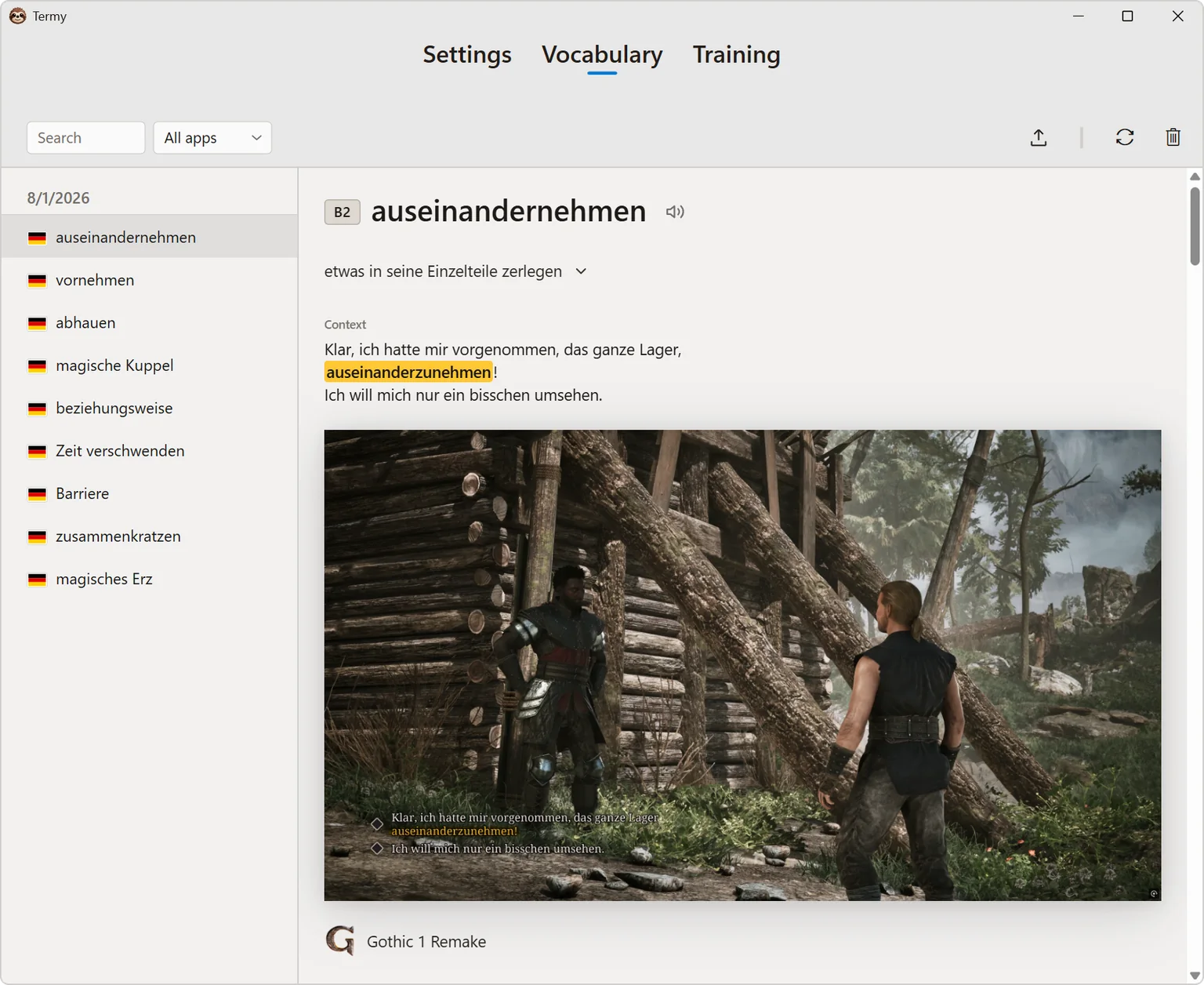Click the definition text etwas in seine Einzelteile zerlegen
This screenshot has width=1204, height=985.
click(x=443, y=271)
